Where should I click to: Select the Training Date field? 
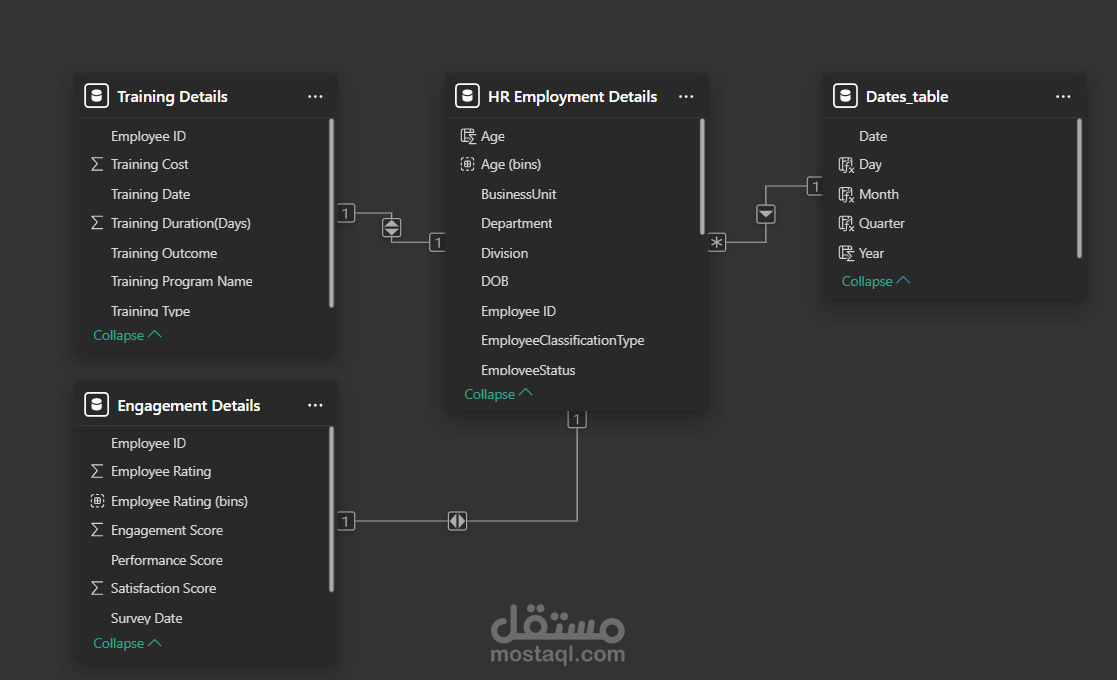pos(150,194)
